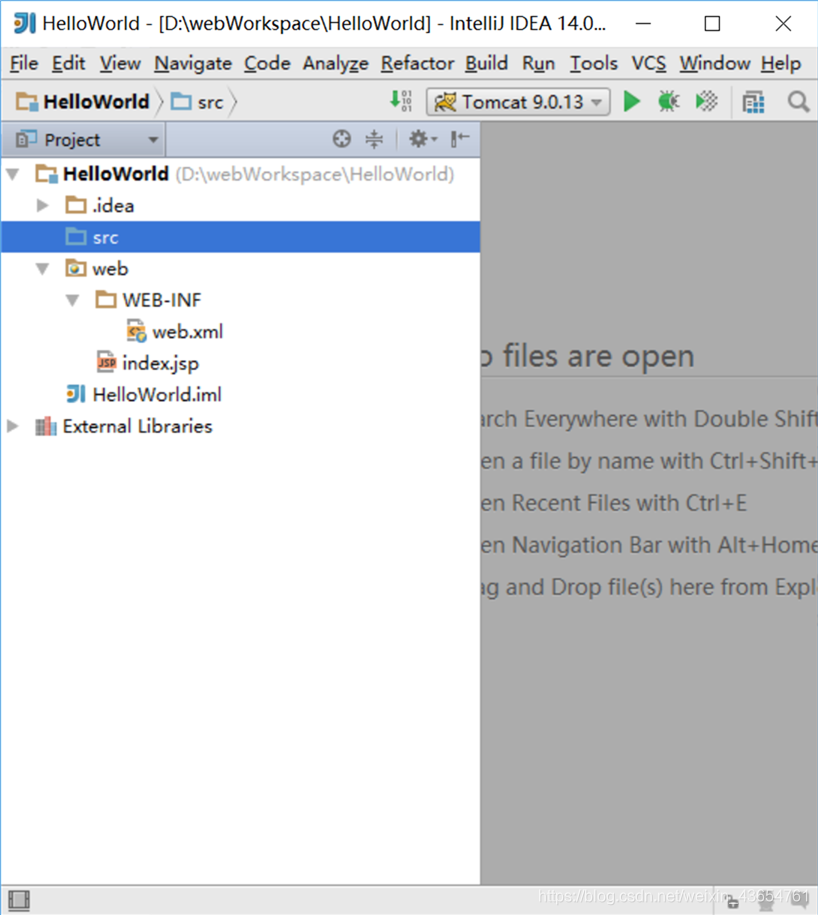Run with coverage icon
Image resolution: width=818 pixels, height=915 pixels.
pyautogui.click(x=707, y=102)
